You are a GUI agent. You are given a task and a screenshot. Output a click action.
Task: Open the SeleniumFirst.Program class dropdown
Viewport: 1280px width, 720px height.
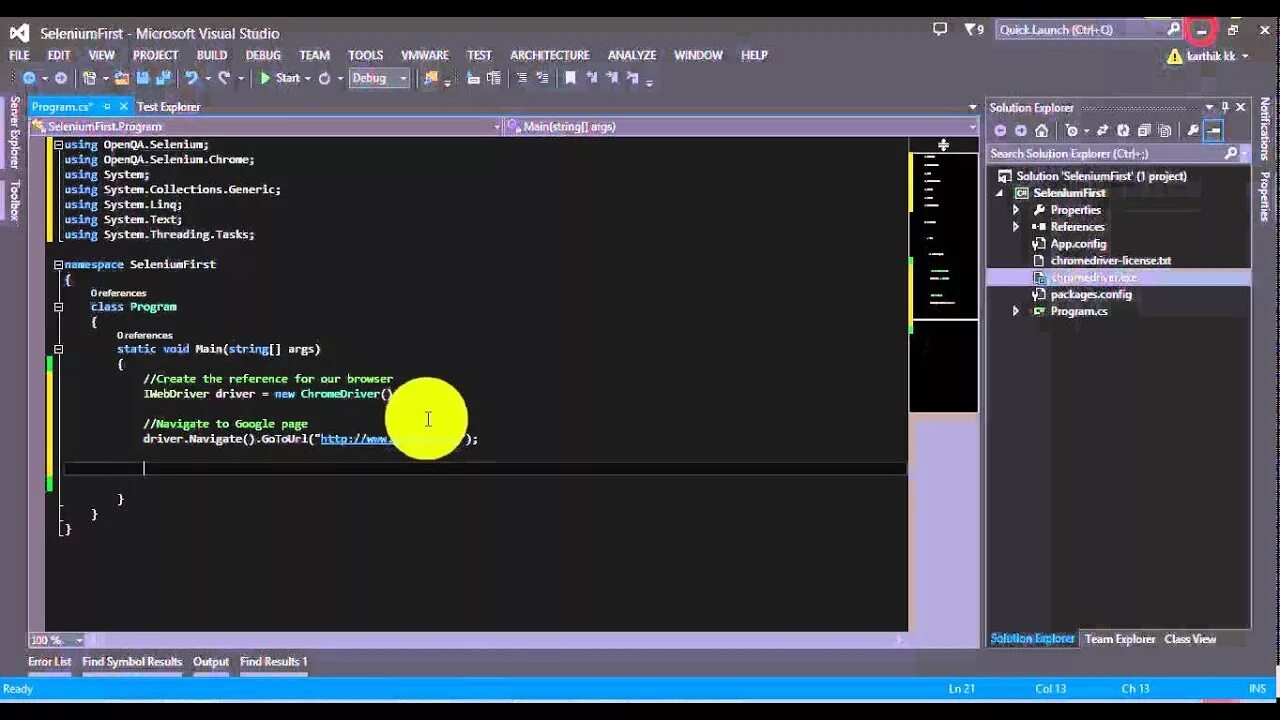(x=266, y=126)
